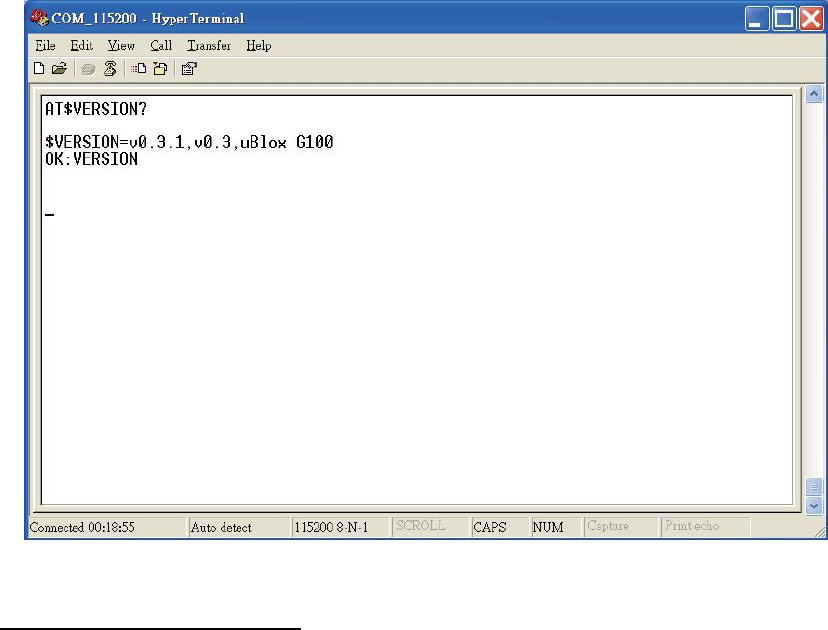The image size is (828, 630).
Task: Close the HyperTerminal window
Action: tap(811, 19)
